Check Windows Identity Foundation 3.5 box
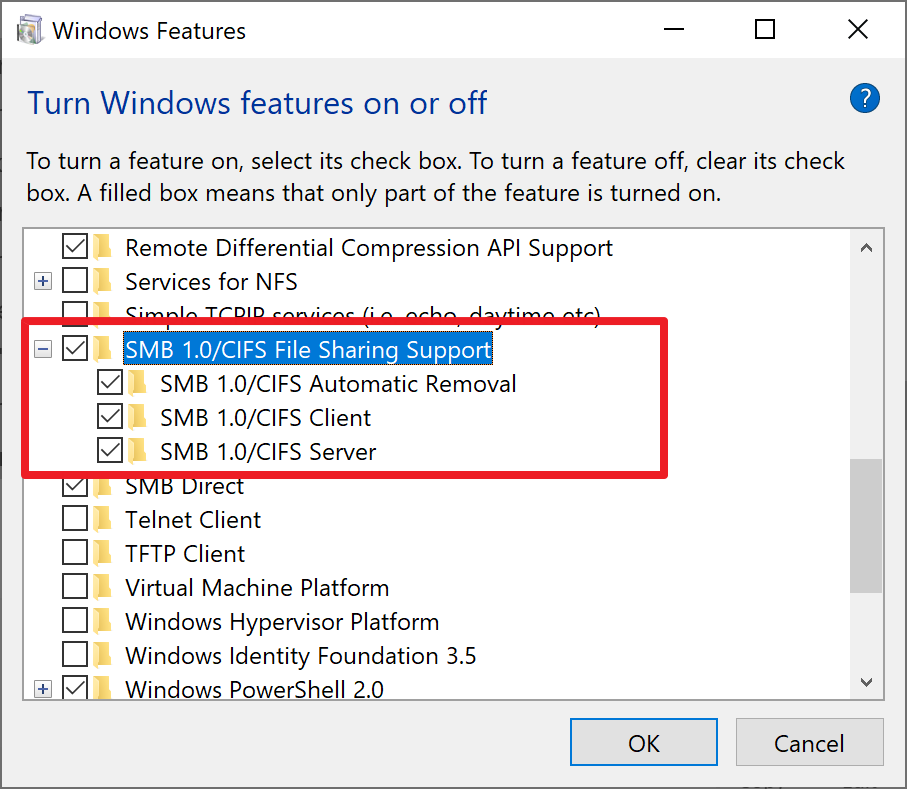907x789 pixels. coord(75,655)
